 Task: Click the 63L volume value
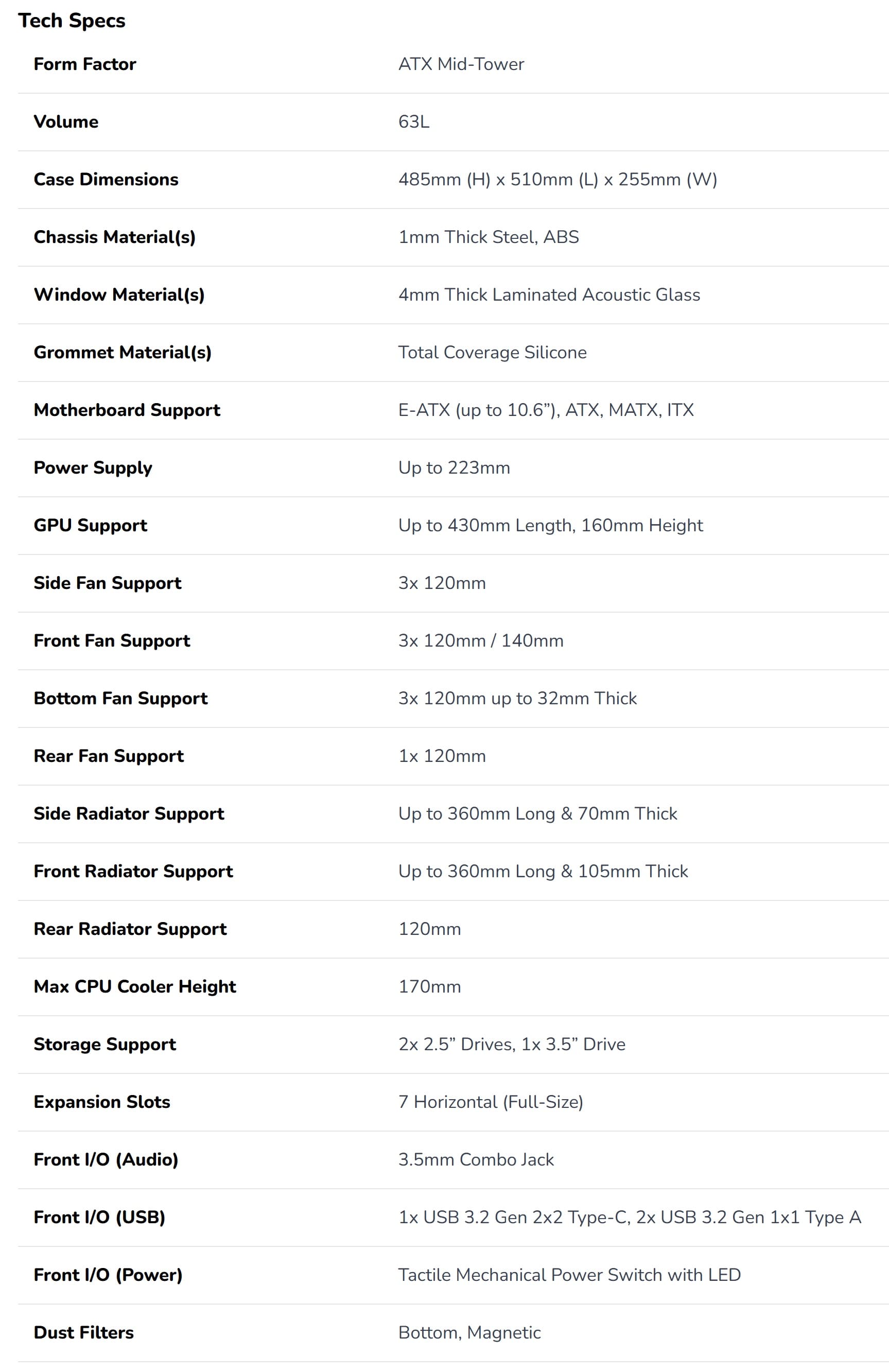pyautogui.click(x=413, y=121)
